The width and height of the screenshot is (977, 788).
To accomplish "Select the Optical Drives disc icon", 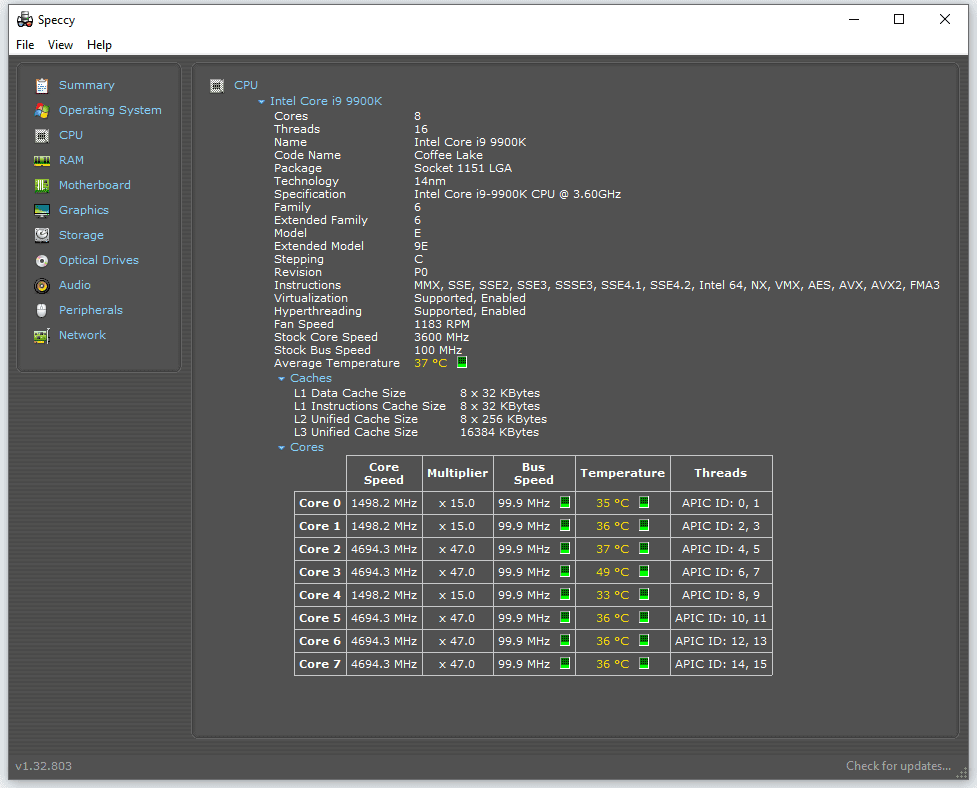I will tap(42, 261).
